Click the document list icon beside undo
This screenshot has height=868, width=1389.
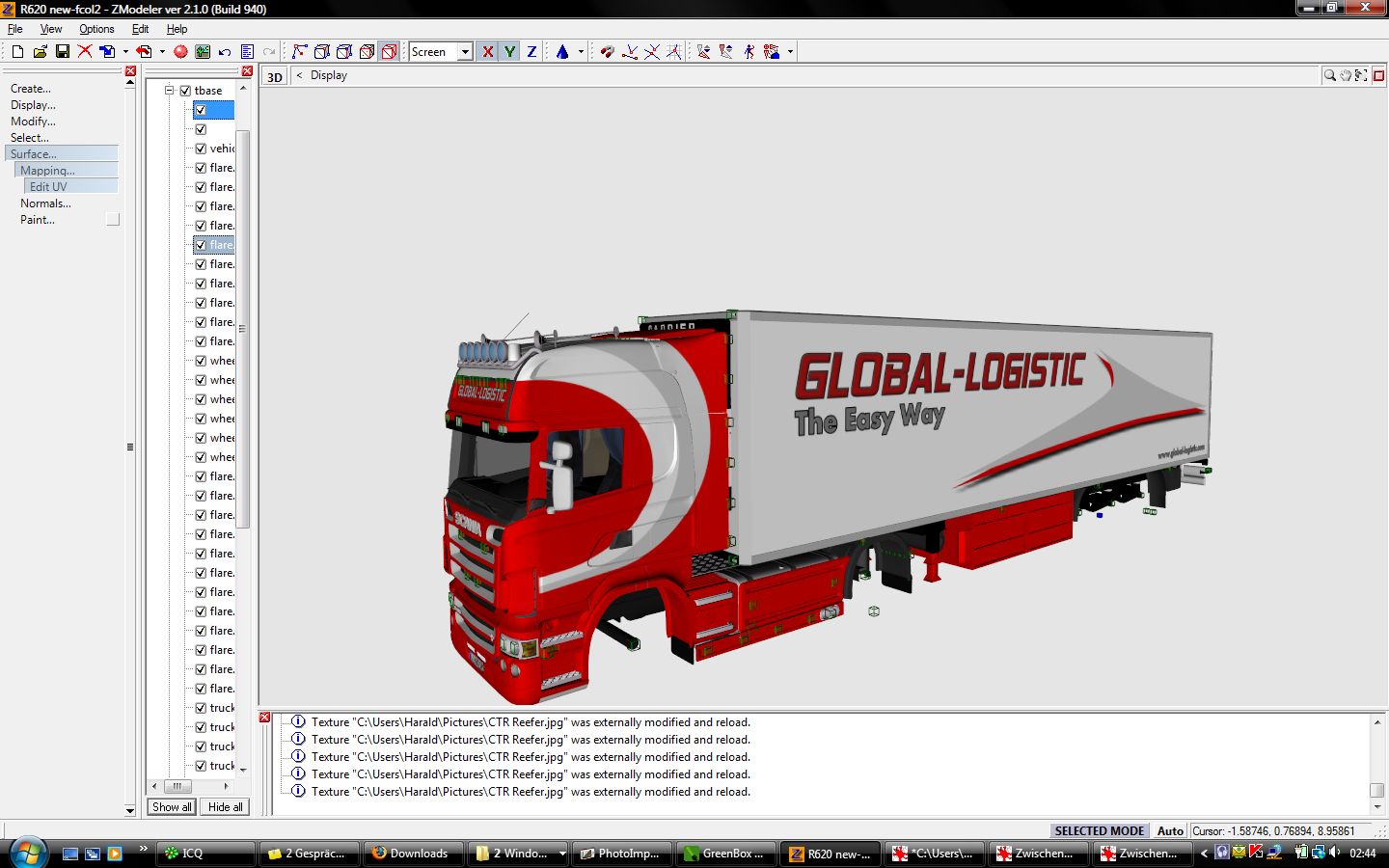247,52
